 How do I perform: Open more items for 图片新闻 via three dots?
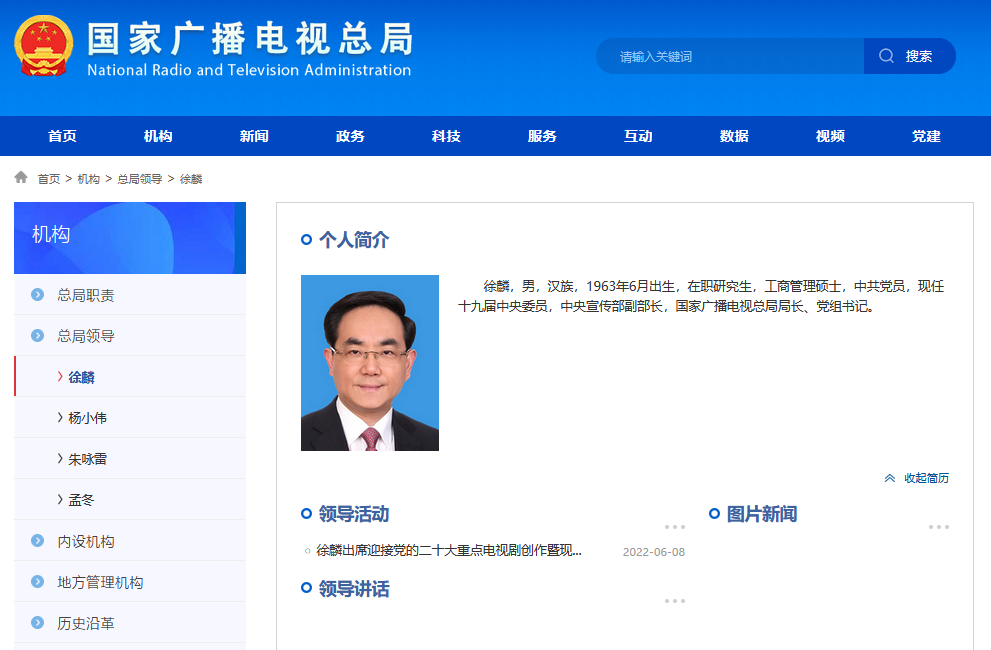[939, 527]
